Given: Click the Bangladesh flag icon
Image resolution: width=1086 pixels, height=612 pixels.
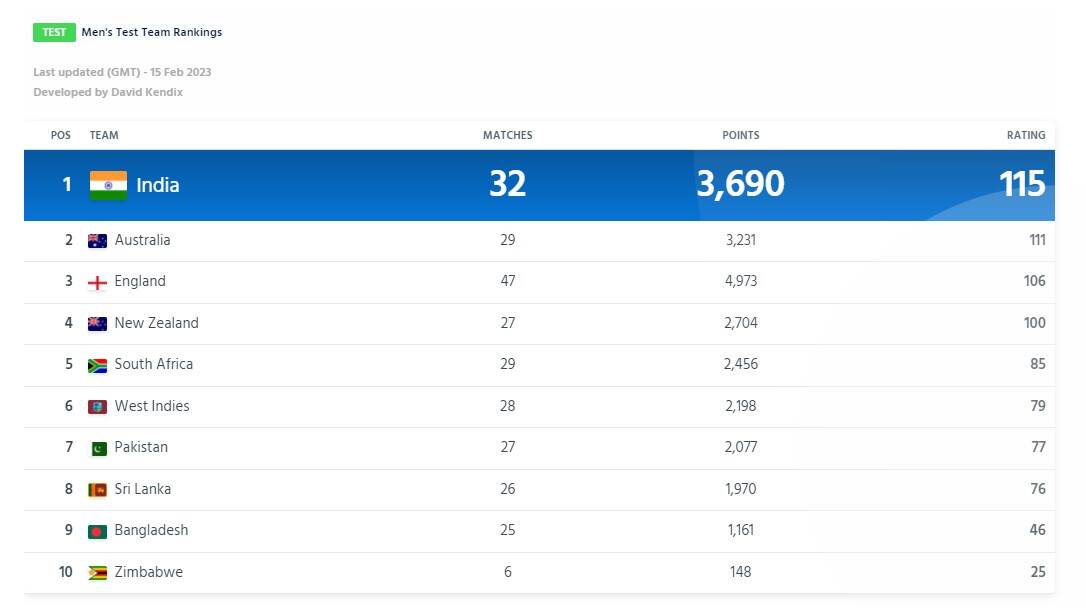Looking at the screenshot, I should pos(98,531).
